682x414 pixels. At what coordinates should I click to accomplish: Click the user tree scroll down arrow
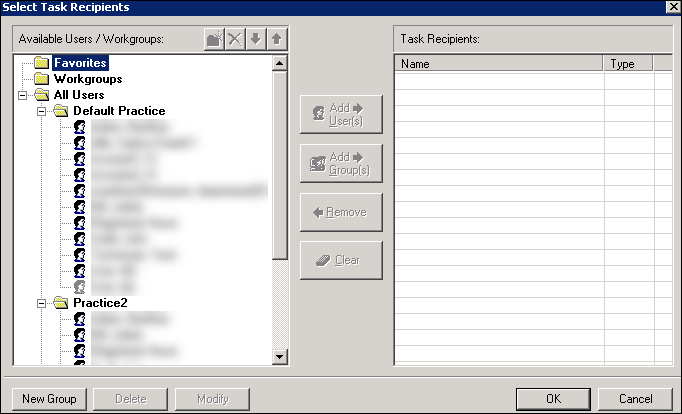click(280, 357)
